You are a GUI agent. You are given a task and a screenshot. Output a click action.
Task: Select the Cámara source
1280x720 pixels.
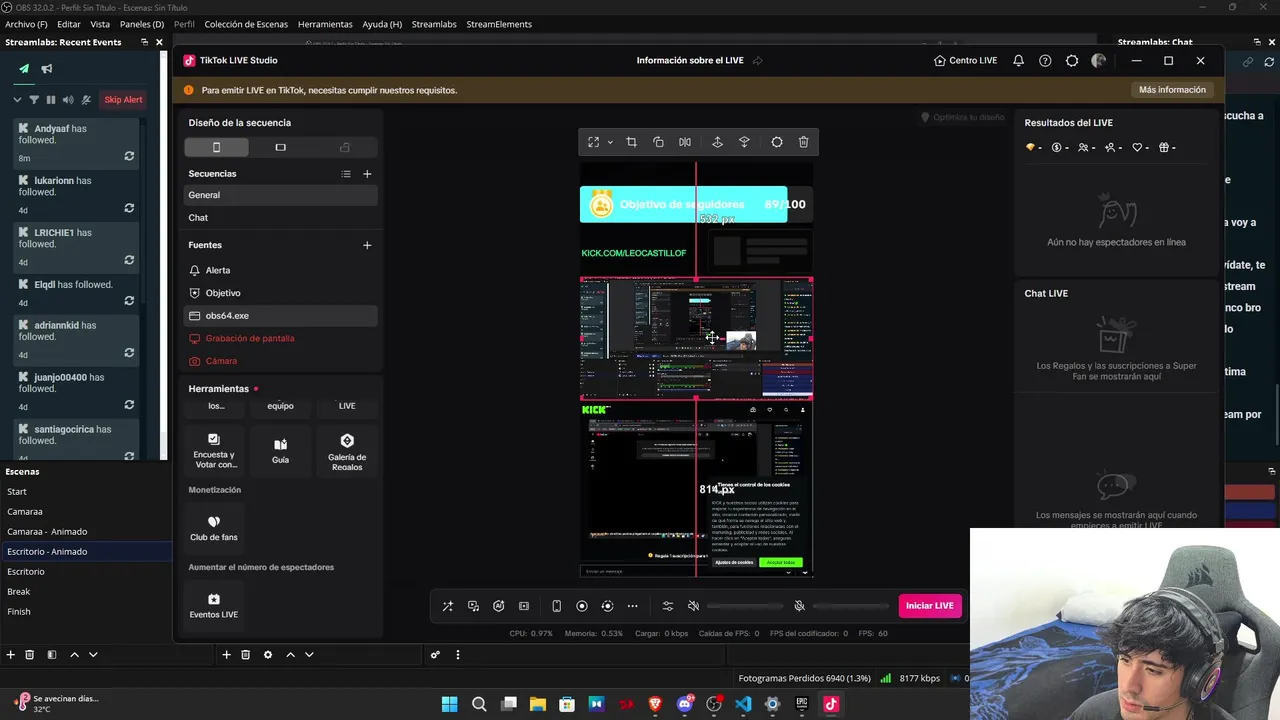(x=280, y=361)
